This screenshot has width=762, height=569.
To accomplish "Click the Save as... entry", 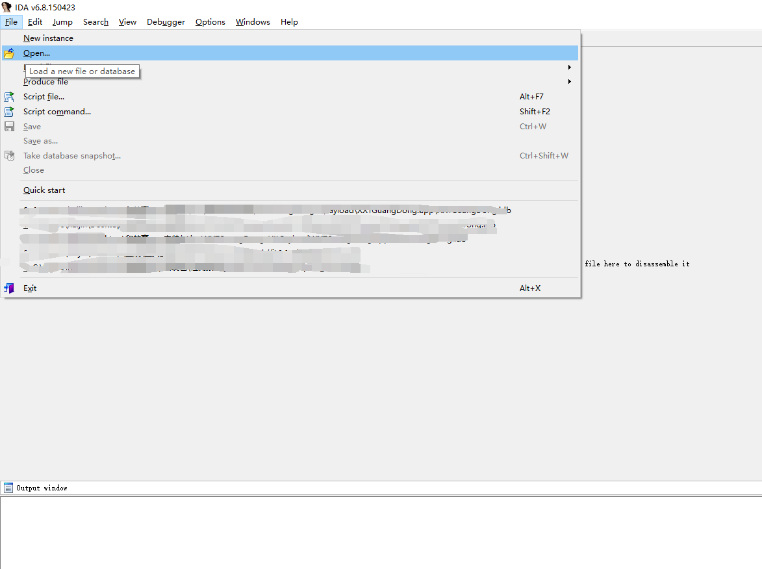I will pyautogui.click(x=290, y=141).
